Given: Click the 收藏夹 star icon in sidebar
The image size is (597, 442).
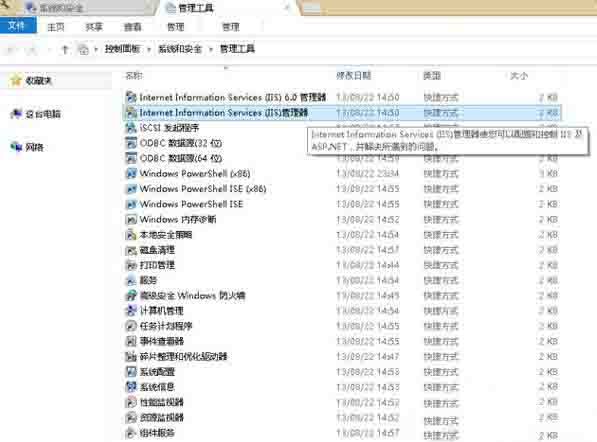Looking at the screenshot, I should click(x=16, y=80).
